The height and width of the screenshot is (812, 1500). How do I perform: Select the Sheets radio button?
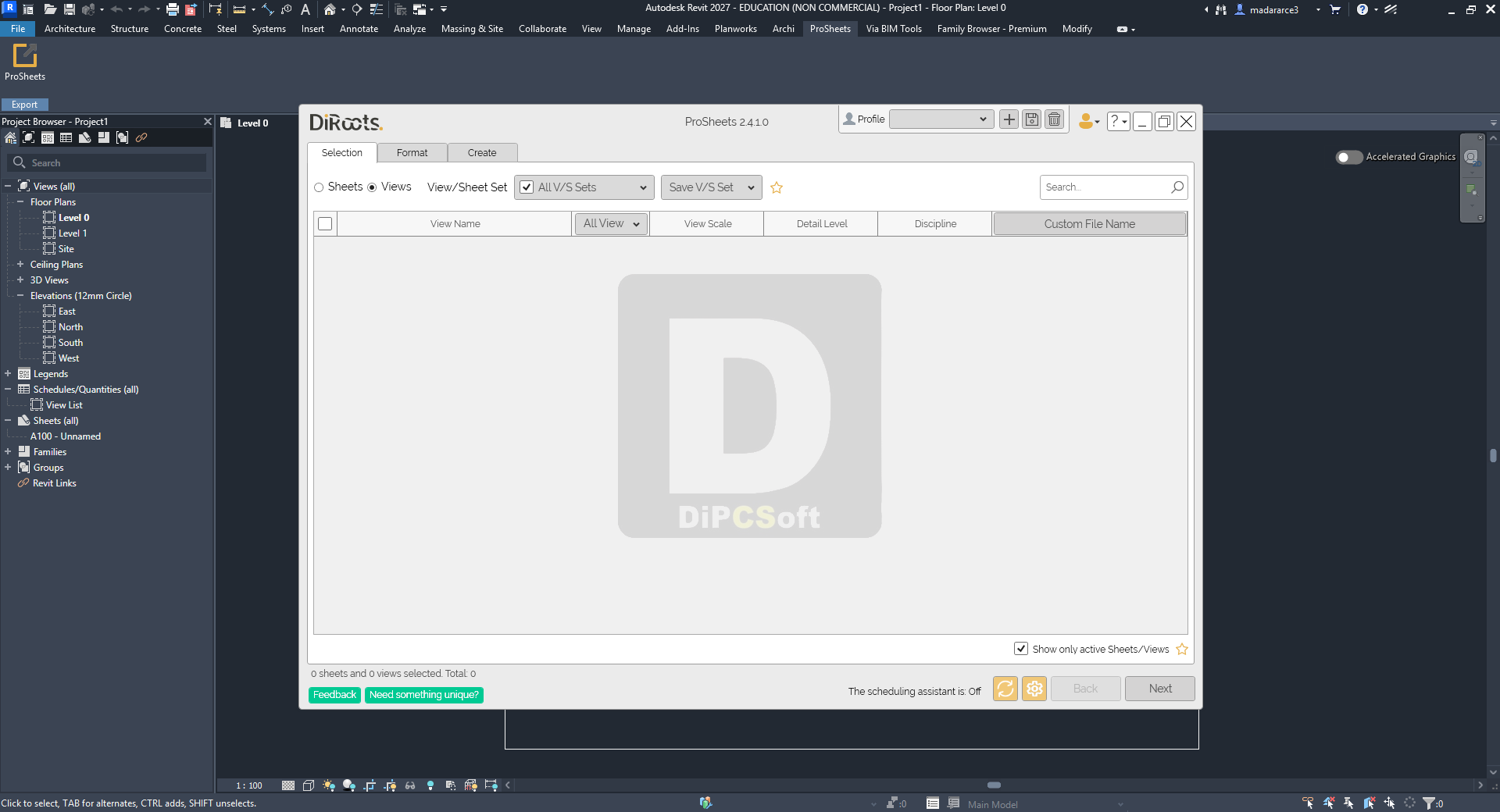[x=319, y=187]
